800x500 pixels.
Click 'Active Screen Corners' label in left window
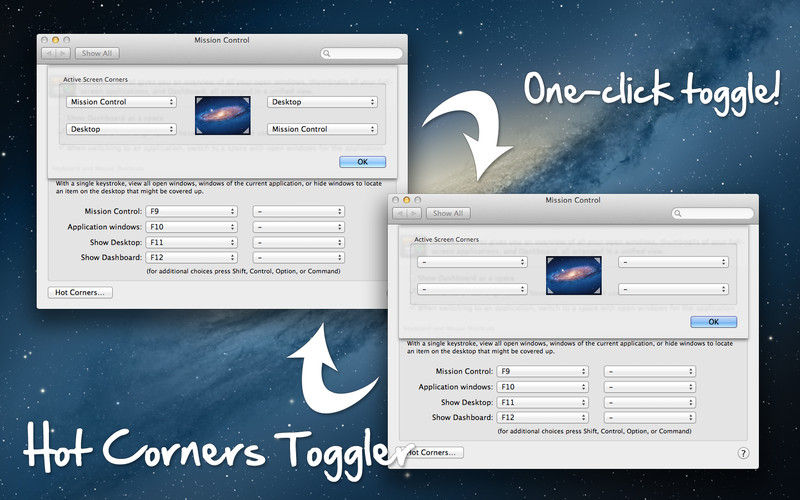(x=95, y=80)
